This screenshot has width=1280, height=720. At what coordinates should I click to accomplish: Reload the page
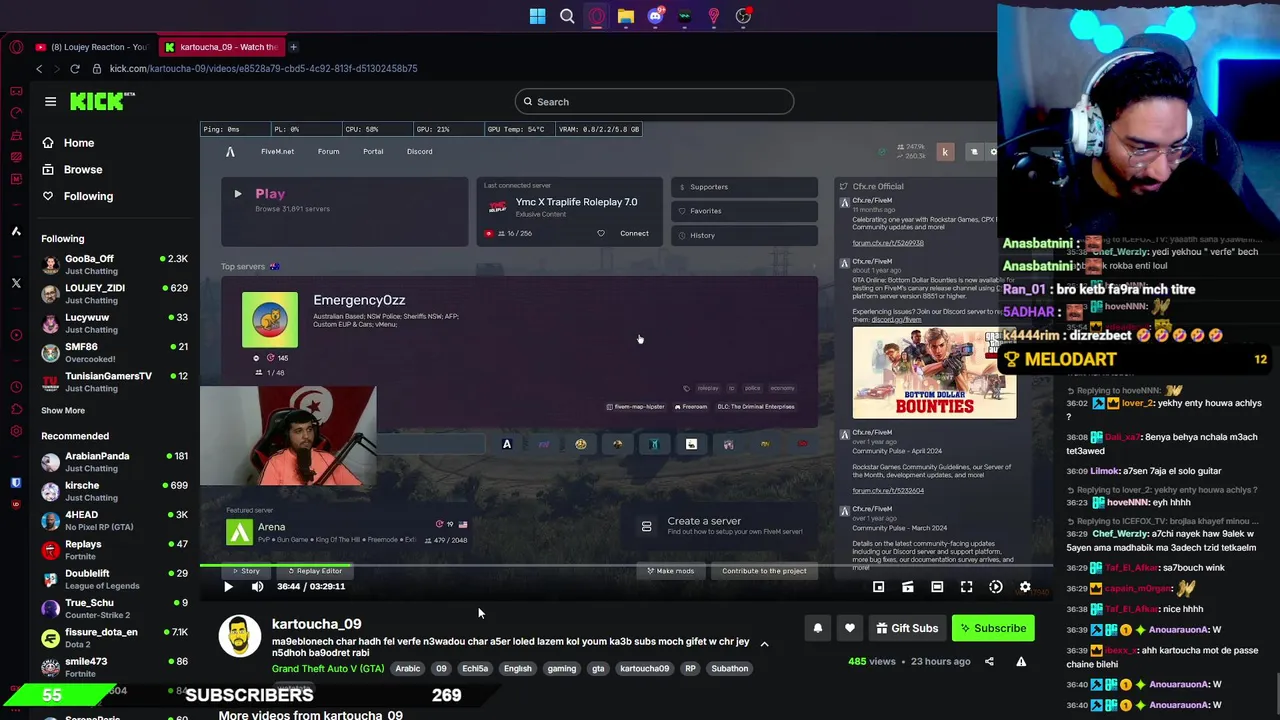[x=75, y=69]
